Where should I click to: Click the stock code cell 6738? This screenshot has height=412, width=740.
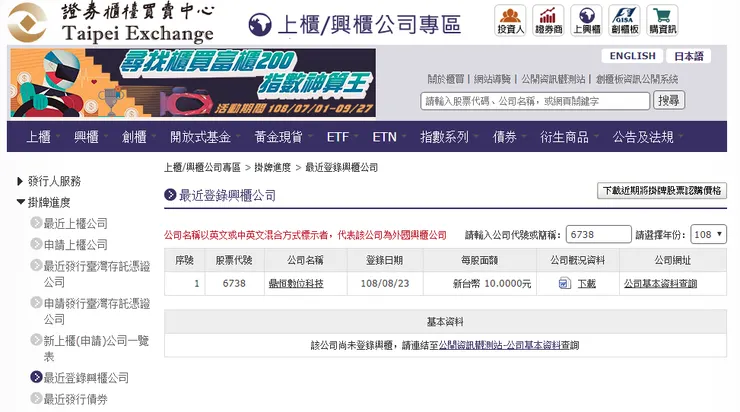coord(234,284)
